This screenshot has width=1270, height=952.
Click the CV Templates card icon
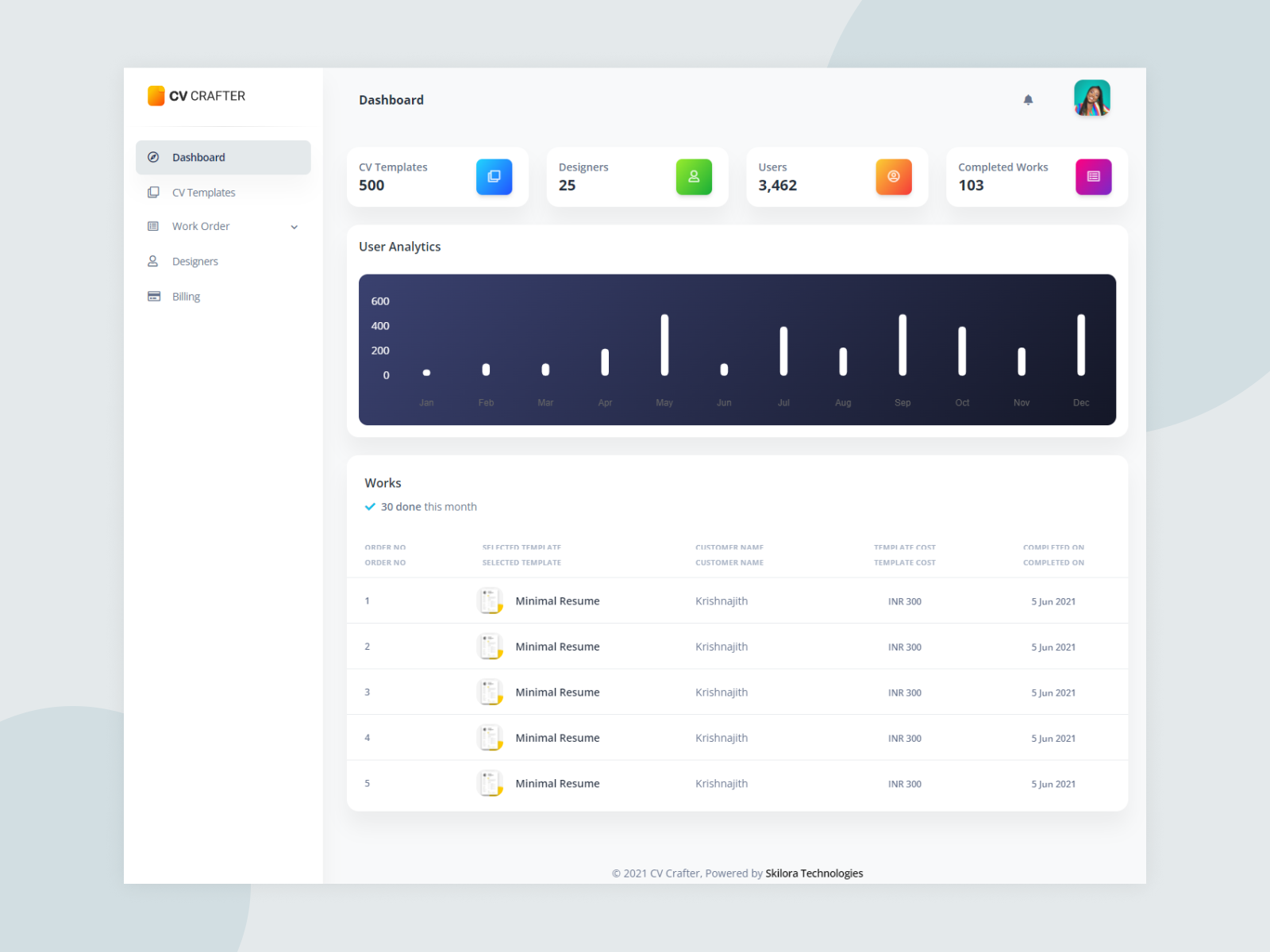[x=494, y=177]
